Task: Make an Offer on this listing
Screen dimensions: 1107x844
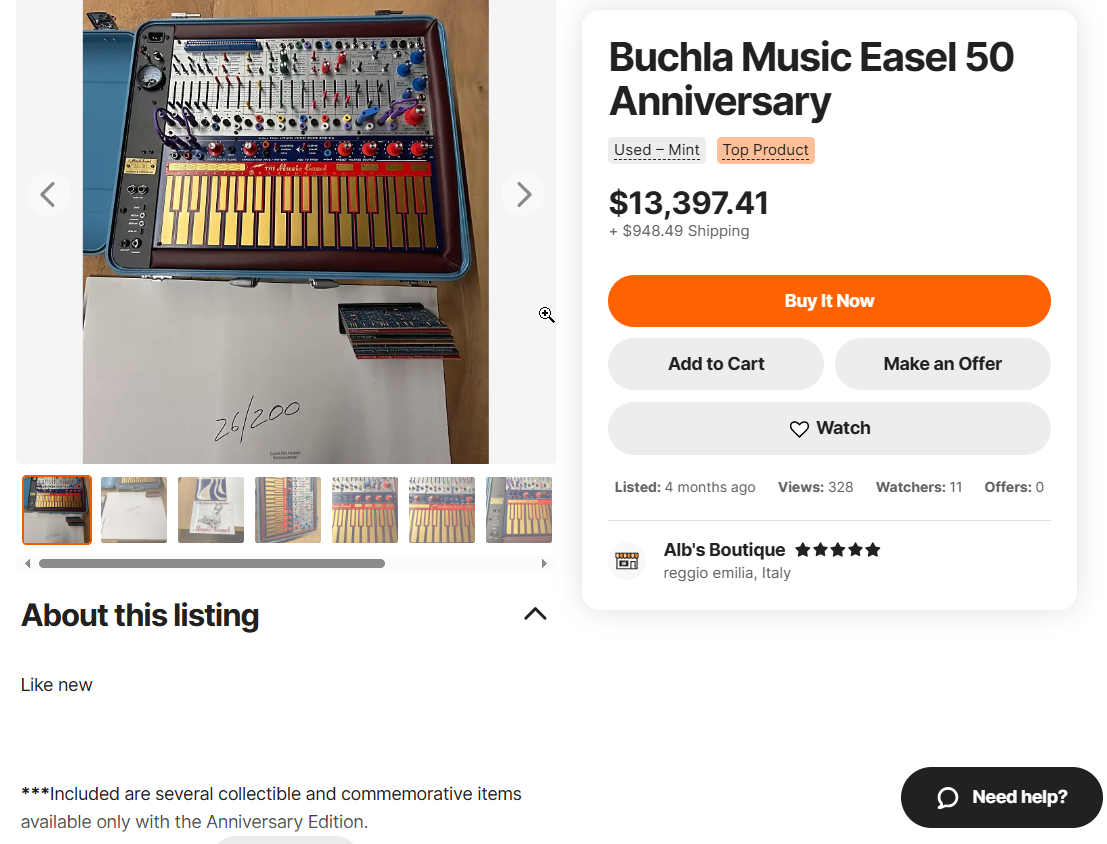Action: pyautogui.click(x=942, y=364)
